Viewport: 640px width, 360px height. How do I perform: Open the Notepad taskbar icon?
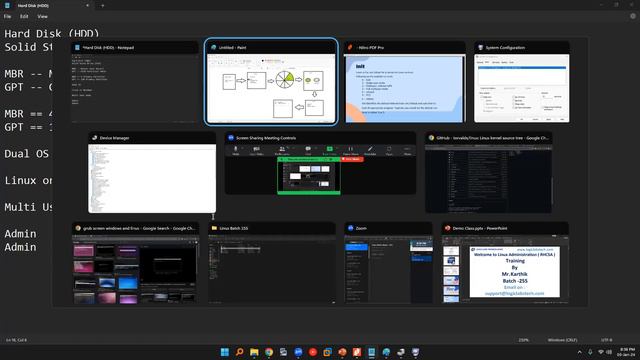[x=371, y=352]
